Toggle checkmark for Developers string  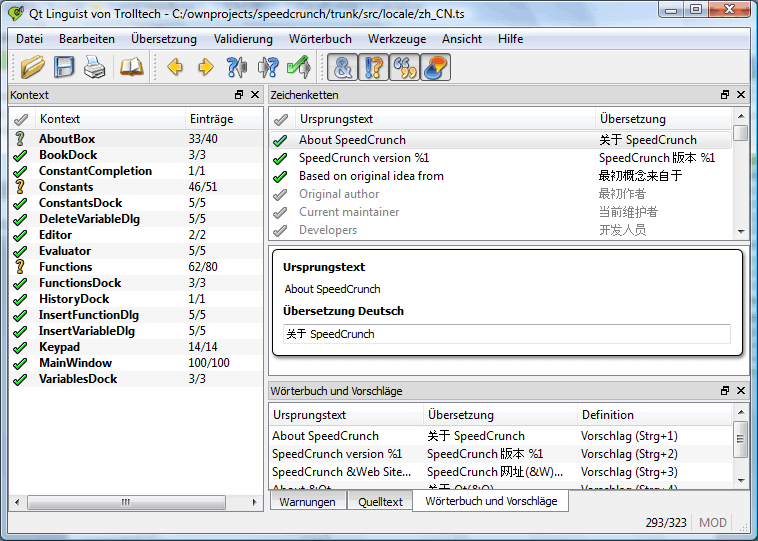[x=280, y=230]
